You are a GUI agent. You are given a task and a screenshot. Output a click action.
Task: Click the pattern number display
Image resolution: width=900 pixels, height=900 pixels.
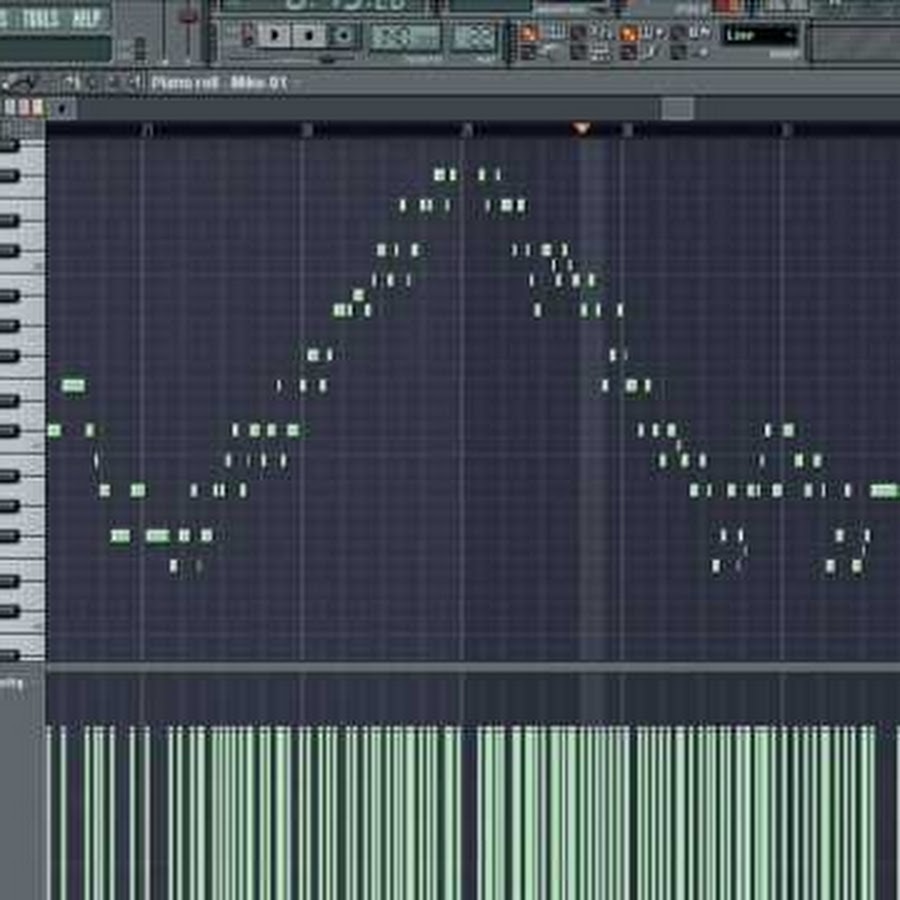click(x=473, y=37)
